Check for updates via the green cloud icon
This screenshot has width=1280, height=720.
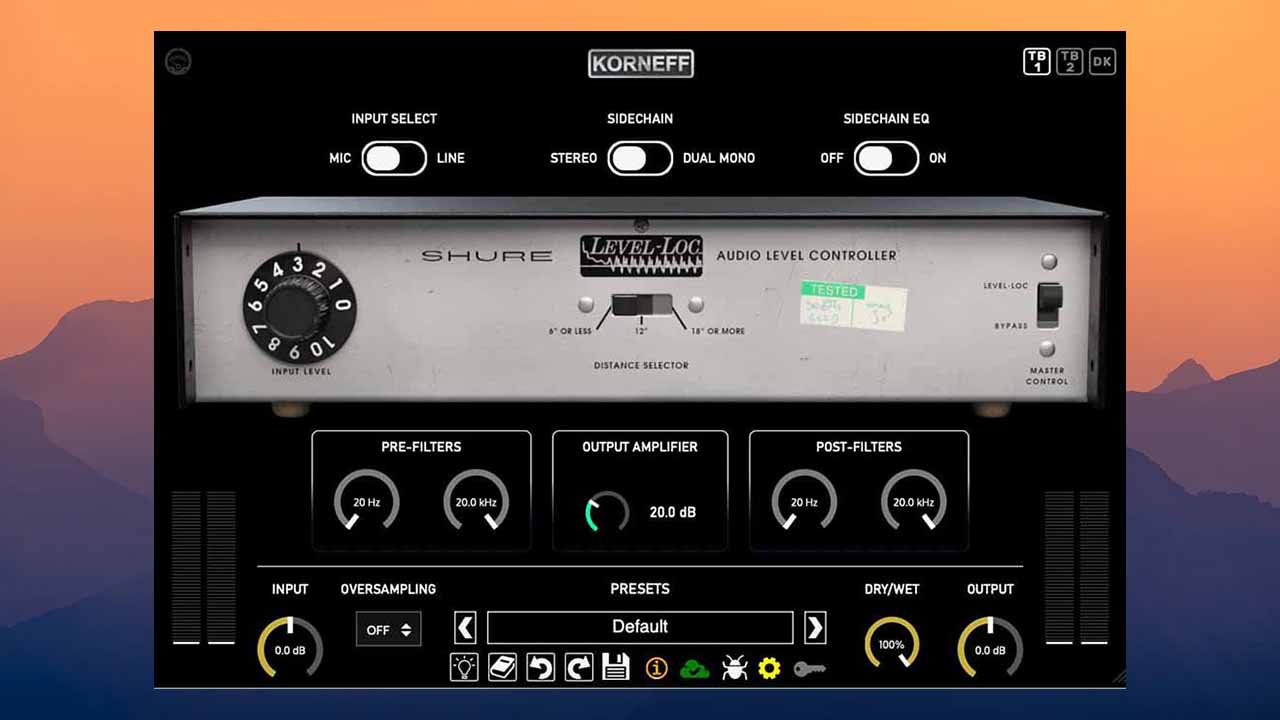[x=694, y=667]
